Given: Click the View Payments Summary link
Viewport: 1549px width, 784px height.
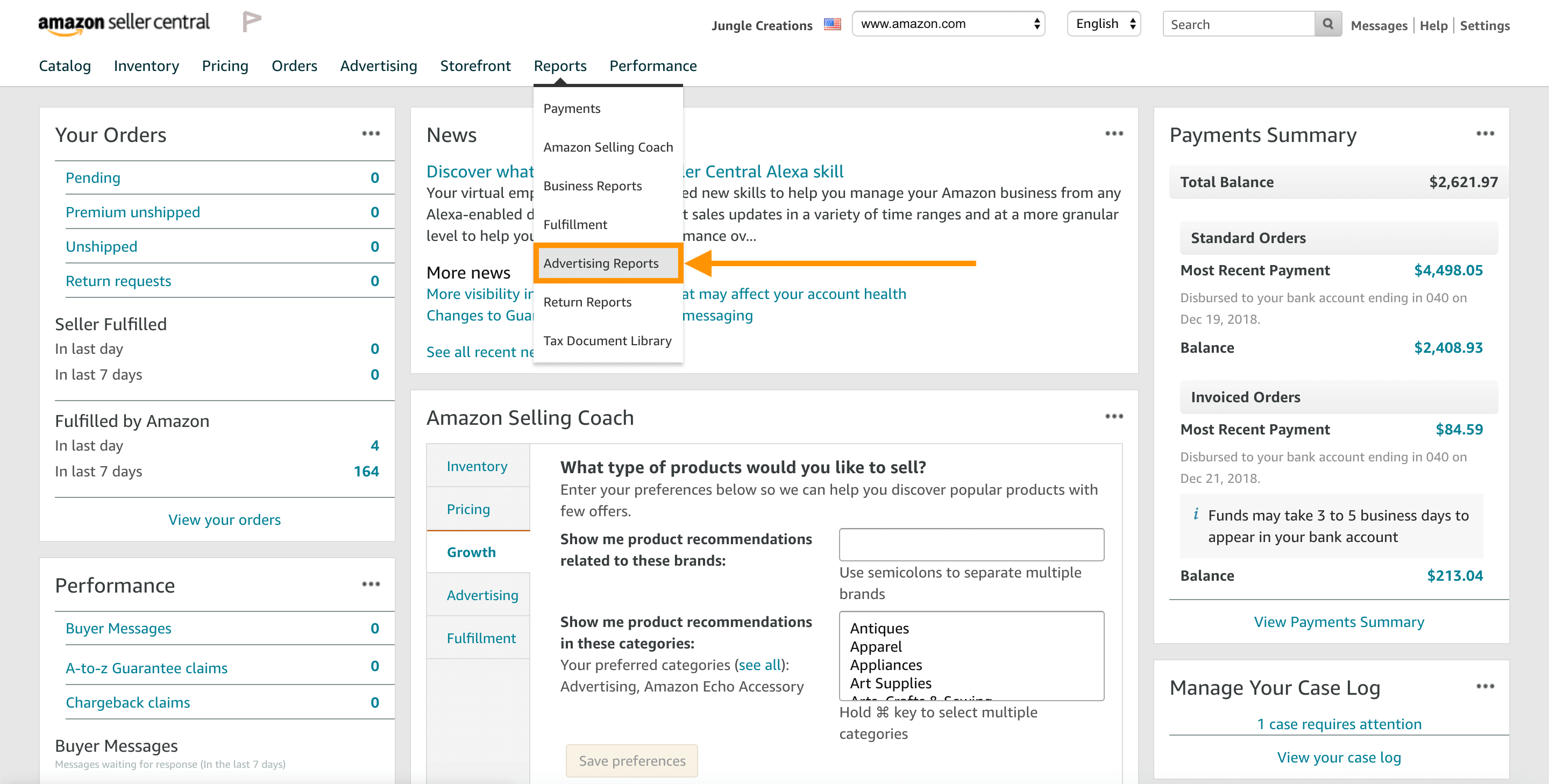Looking at the screenshot, I should click(1339, 622).
